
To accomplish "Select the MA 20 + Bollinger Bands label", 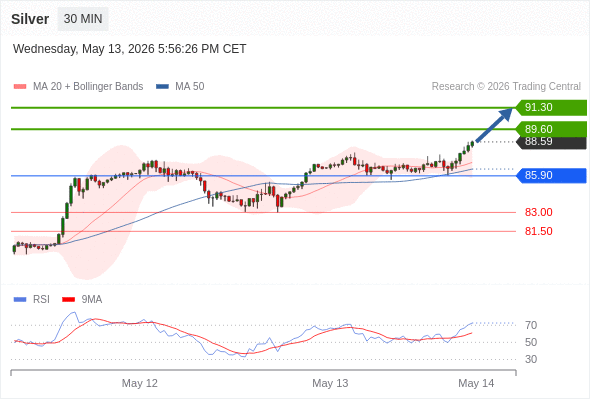I will (88, 87).
